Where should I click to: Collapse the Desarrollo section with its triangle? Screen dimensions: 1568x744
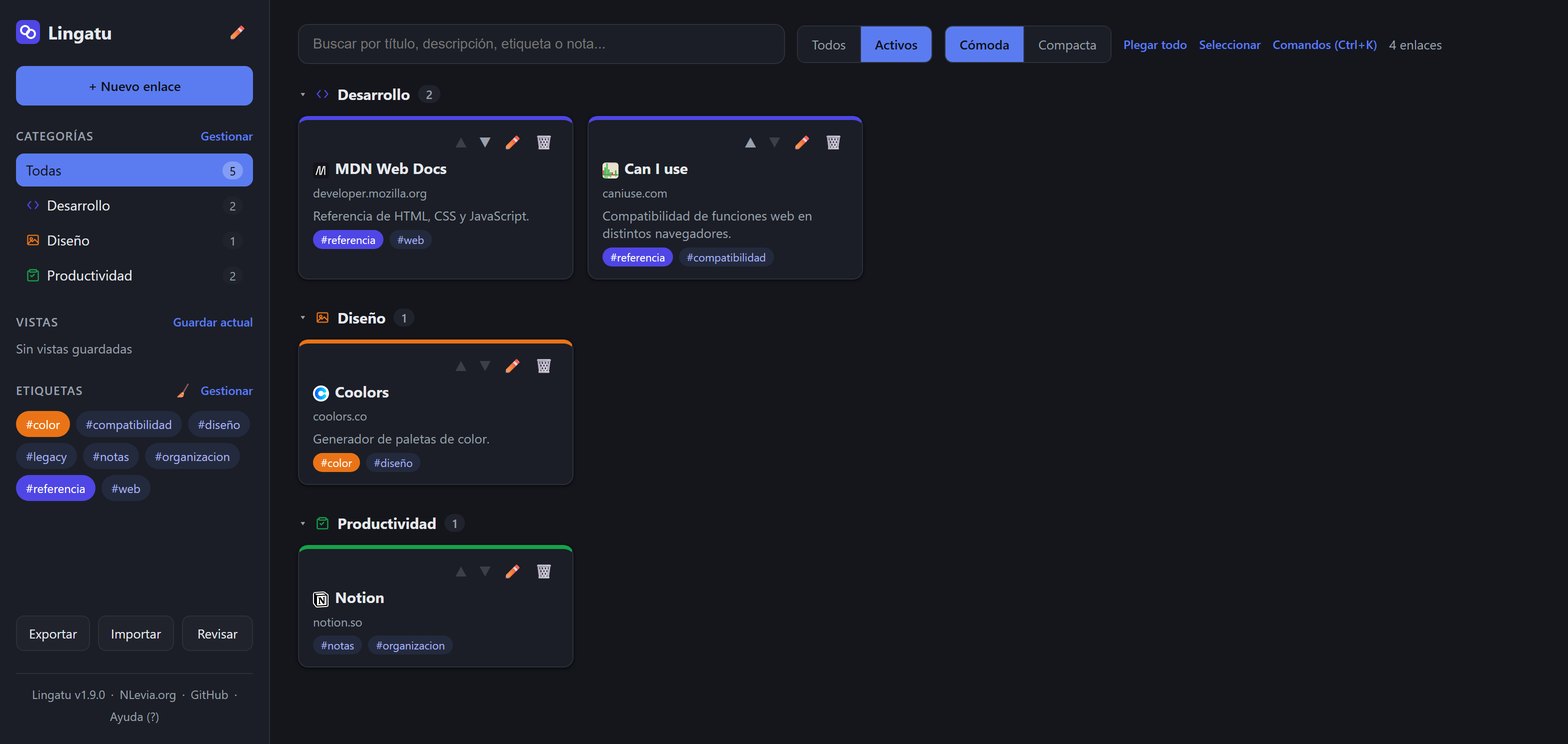click(x=303, y=95)
